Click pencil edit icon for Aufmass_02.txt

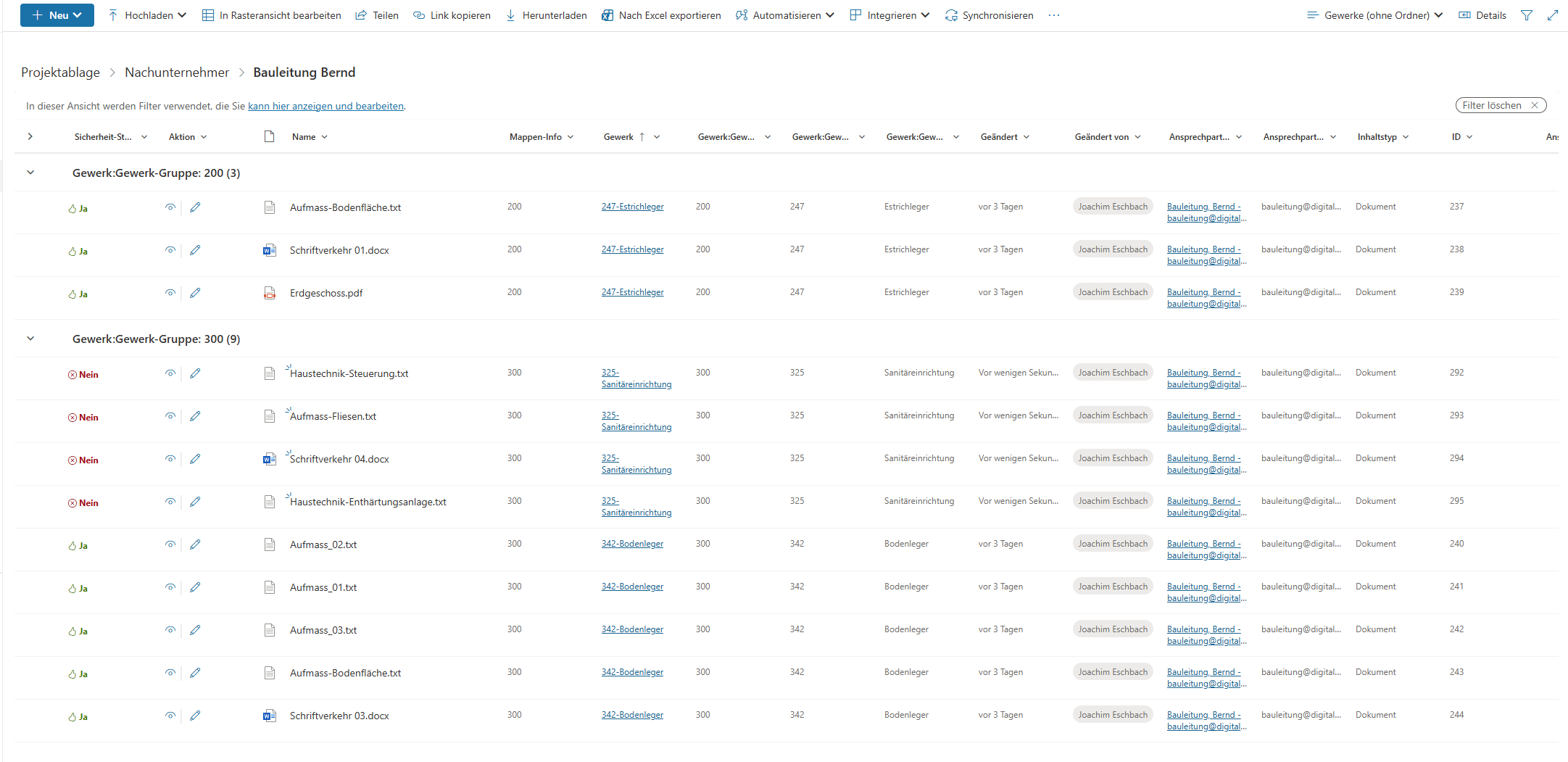195,544
